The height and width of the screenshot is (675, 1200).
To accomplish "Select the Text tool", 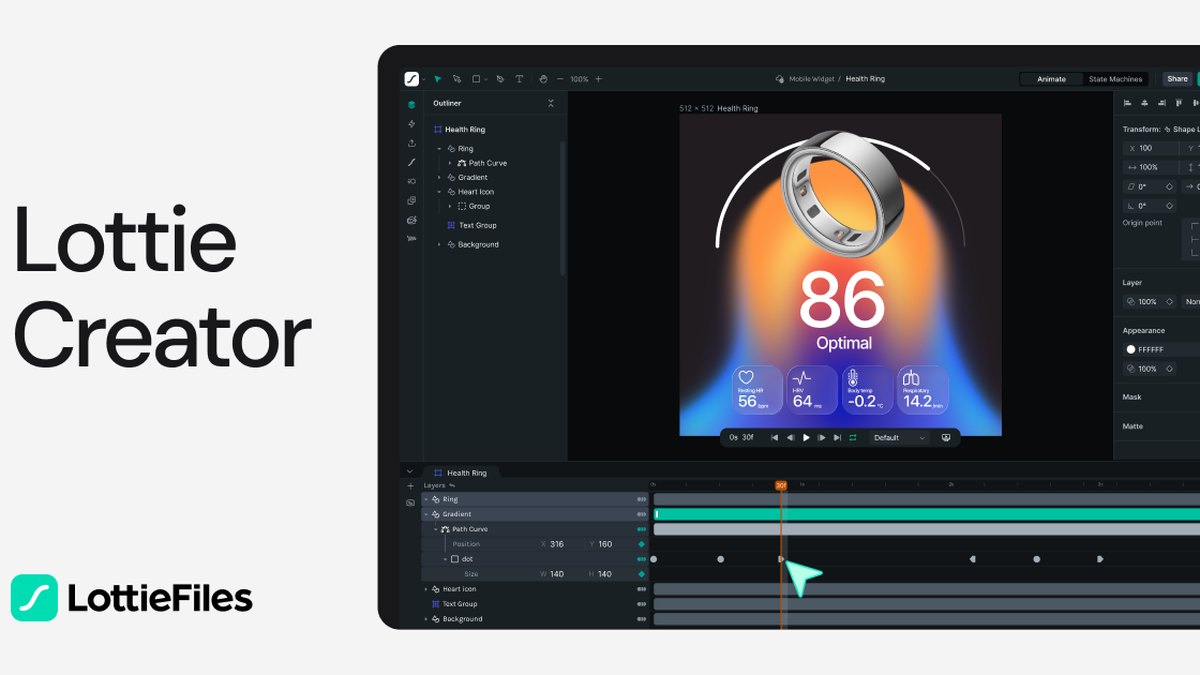I will coord(519,79).
